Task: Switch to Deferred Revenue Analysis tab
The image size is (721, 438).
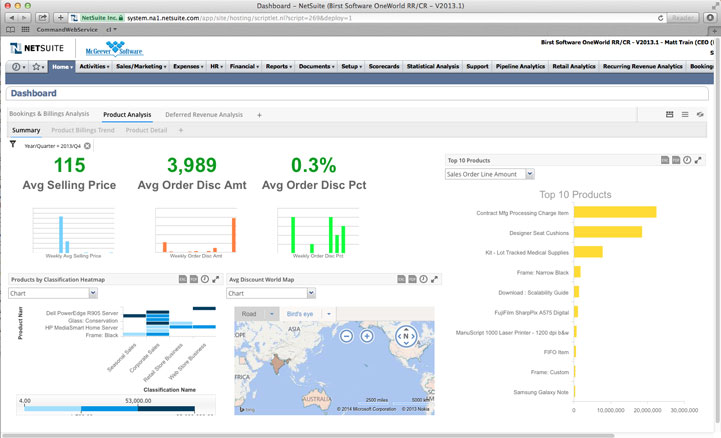Action: [x=204, y=115]
